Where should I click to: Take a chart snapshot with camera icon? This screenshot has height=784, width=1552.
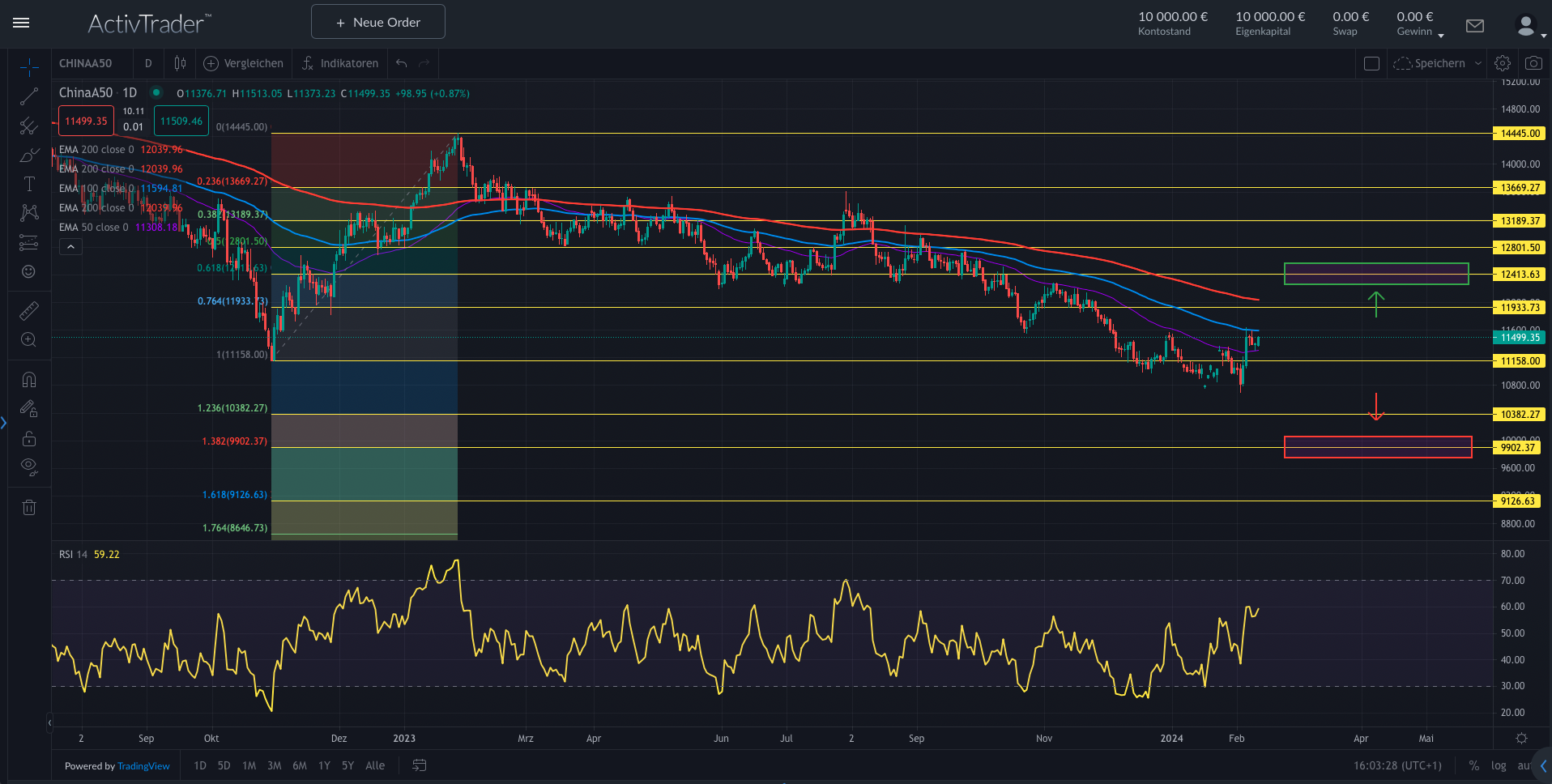pyautogui.click(x=1533, y=63)
